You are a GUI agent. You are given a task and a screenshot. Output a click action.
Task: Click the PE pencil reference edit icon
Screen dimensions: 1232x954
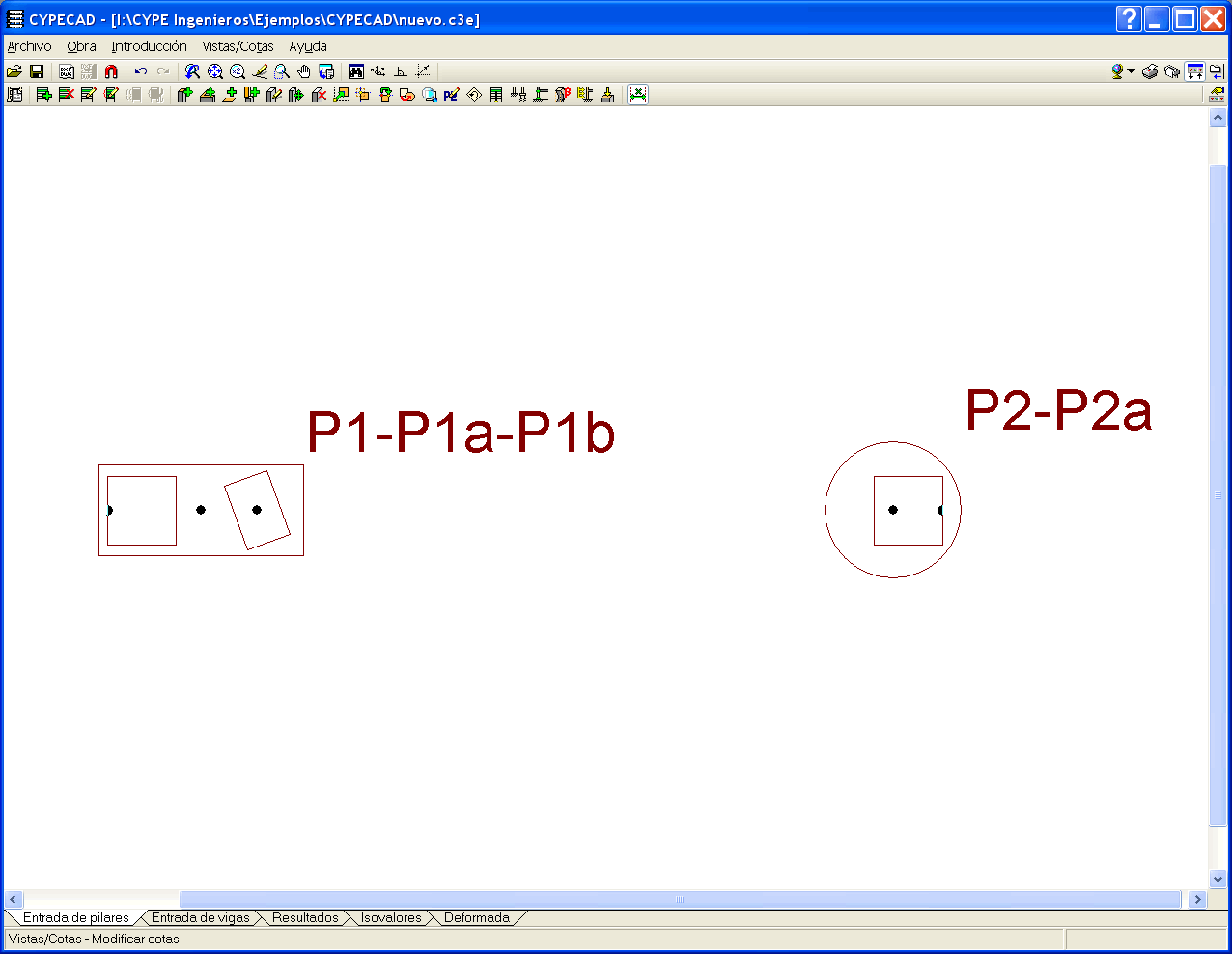pos(451,95)
